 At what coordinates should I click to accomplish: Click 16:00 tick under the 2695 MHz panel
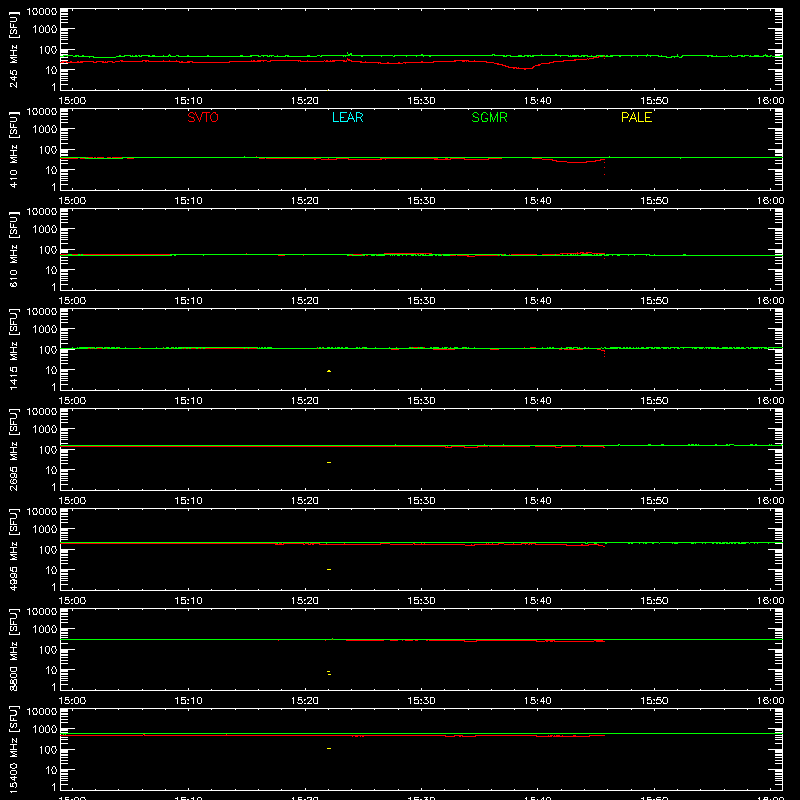770,501
